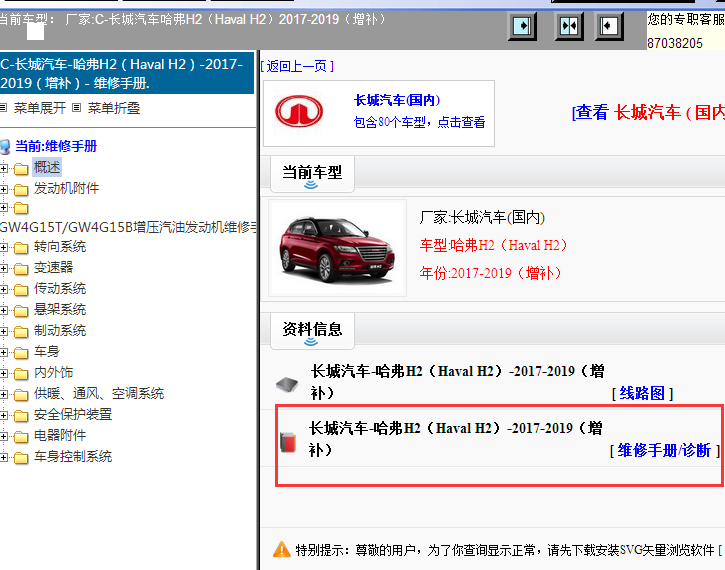Click the 电器附件 folder icon
725x570 pixels.
pos(21,437)
